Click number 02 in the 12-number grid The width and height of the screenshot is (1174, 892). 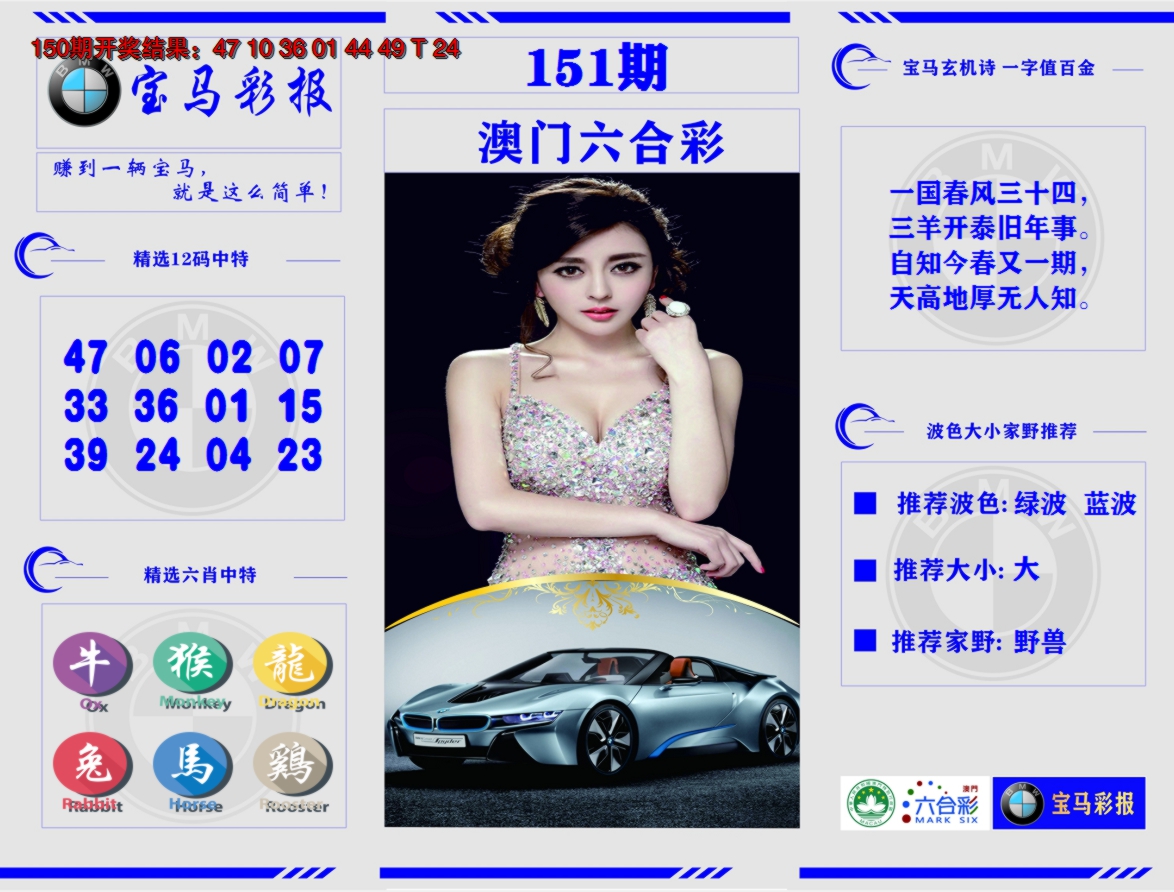tap(229, 357)
